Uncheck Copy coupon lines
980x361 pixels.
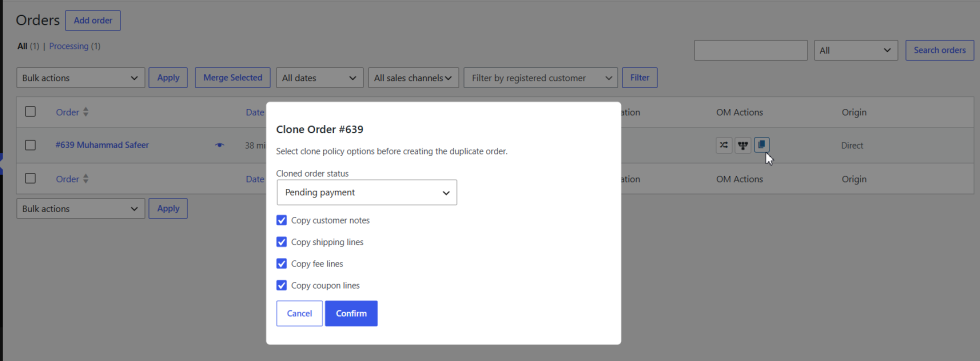point(282,285)
